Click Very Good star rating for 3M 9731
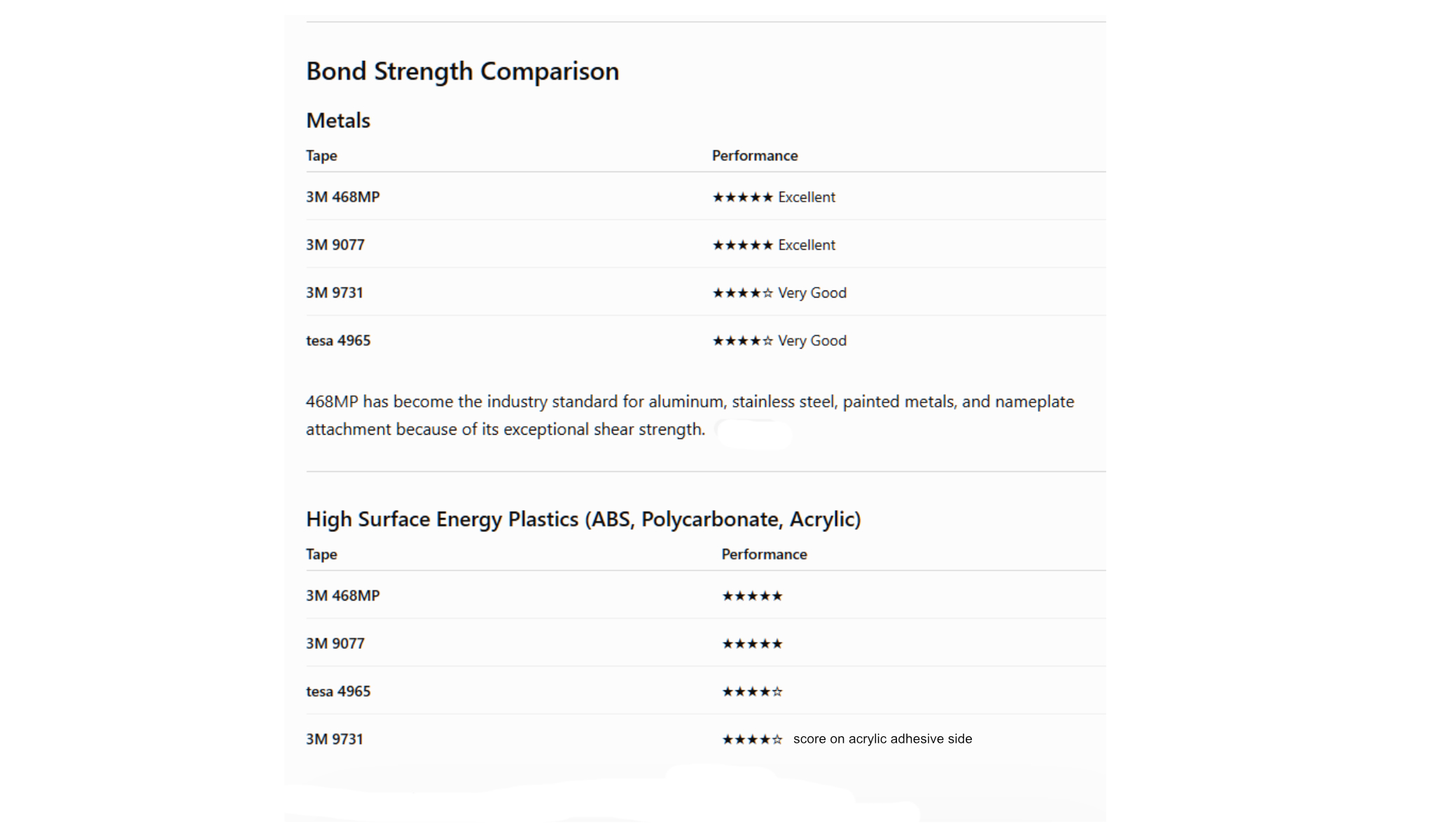The width and height of the screenshot is (1434, 840). coord(779,293)
